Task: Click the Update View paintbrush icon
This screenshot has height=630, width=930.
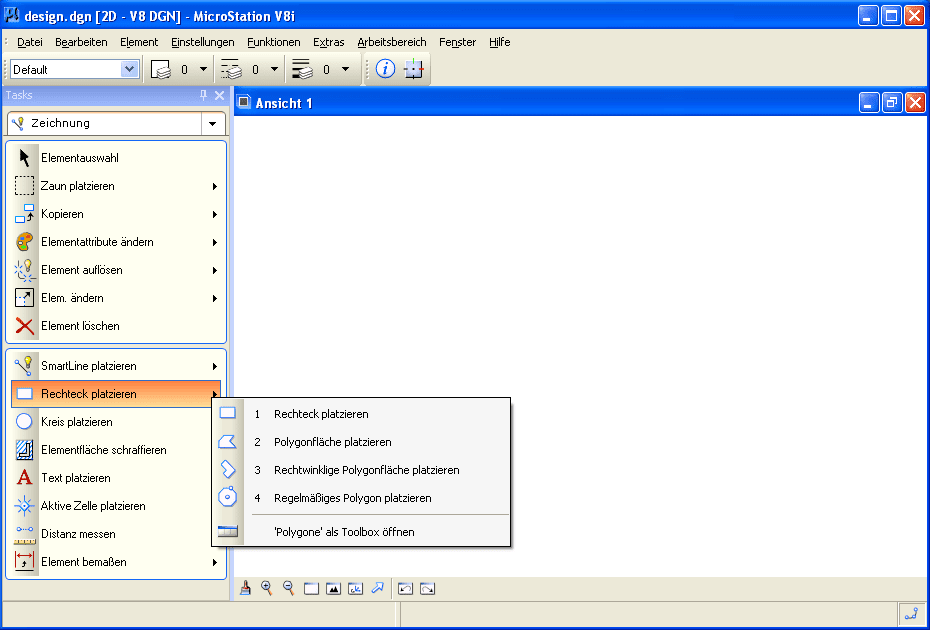Action: (245, 589)
